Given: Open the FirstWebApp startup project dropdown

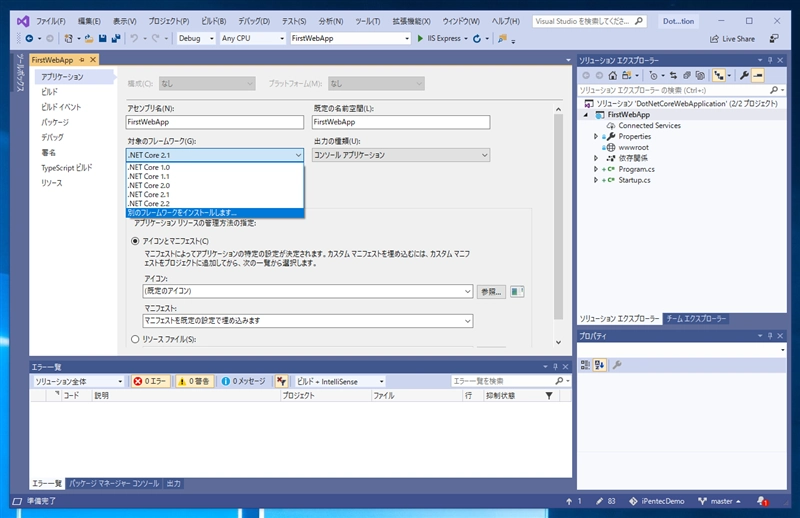Looking at the screenshot, I should [350, 38].
